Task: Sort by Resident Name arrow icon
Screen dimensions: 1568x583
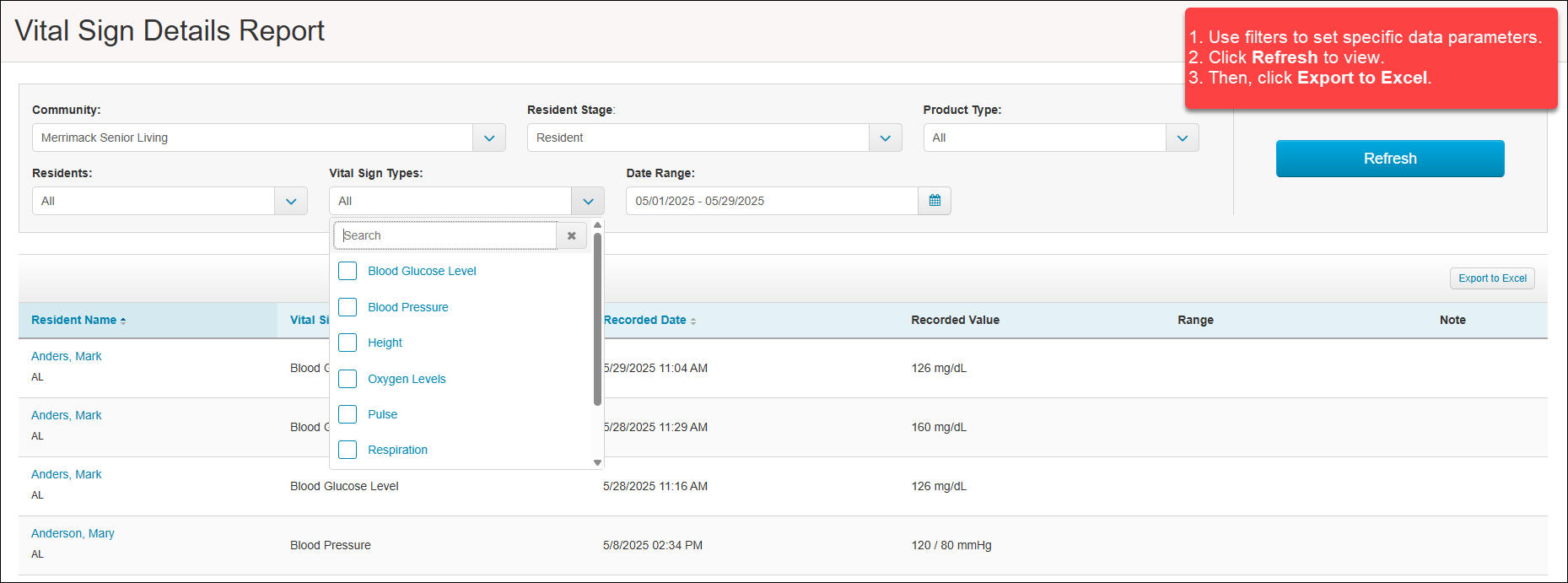Action: pos(123,321)
